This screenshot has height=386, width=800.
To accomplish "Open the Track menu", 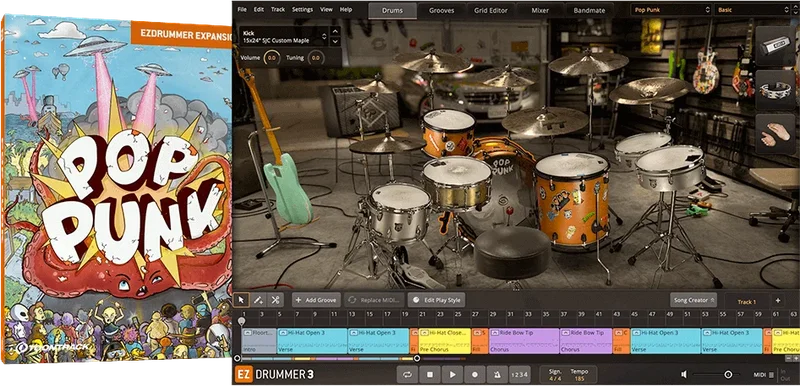I will [x=278, y=9].
